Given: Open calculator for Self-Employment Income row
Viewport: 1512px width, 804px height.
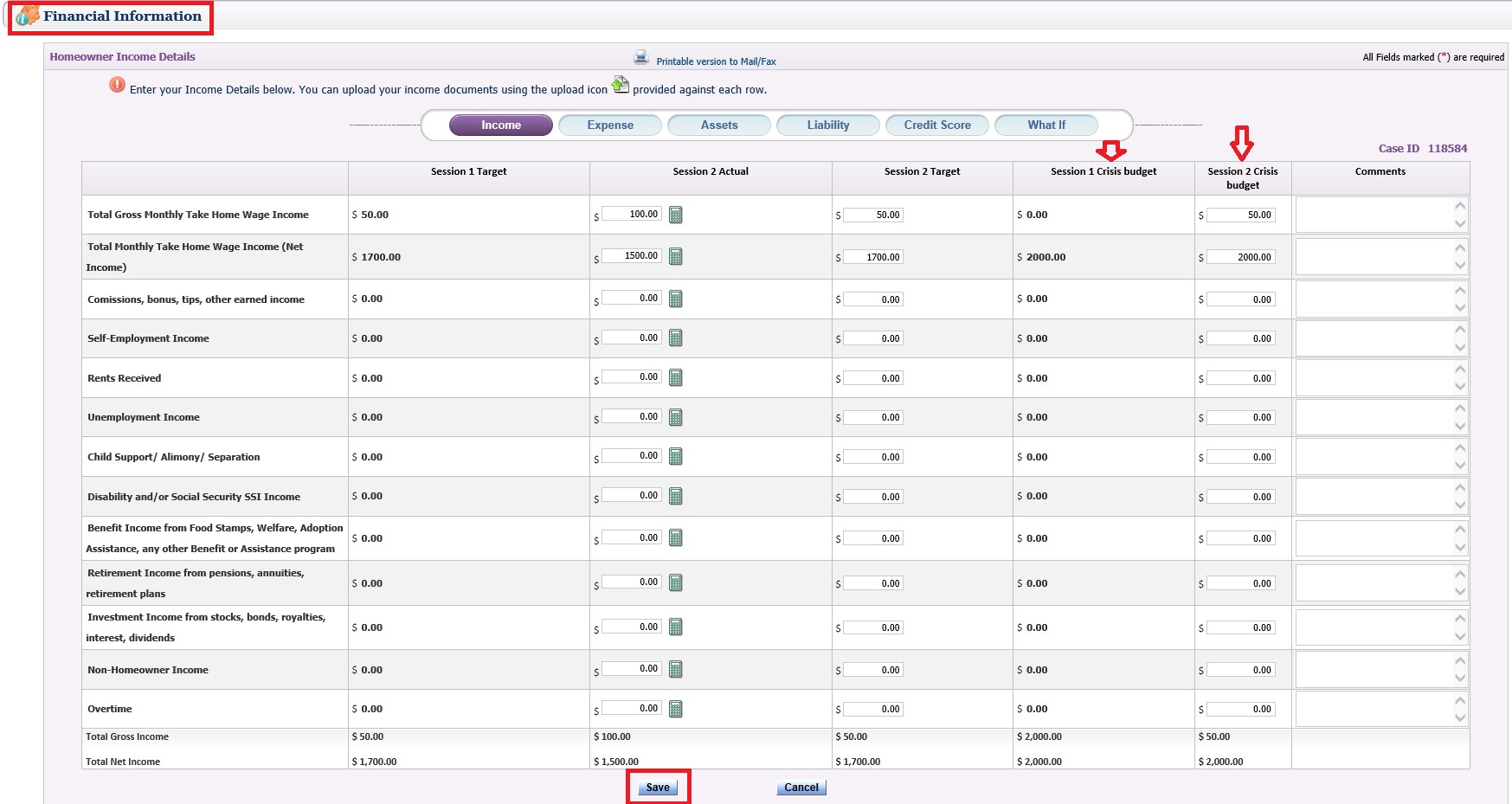Looking at the screenshot, I should pyautogui.click(x=676, y=338).
